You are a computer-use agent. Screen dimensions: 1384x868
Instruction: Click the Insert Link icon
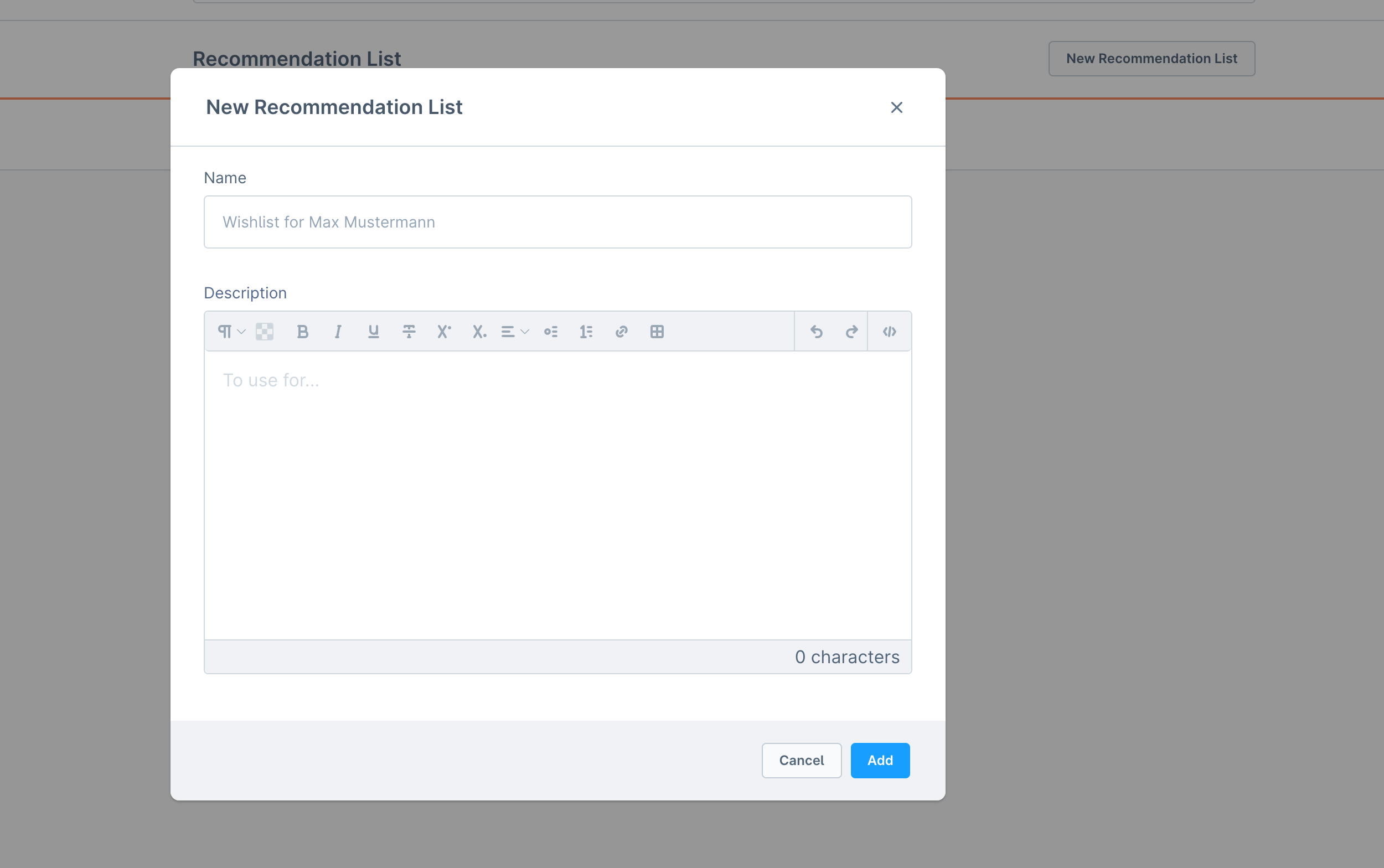[621, 331]
